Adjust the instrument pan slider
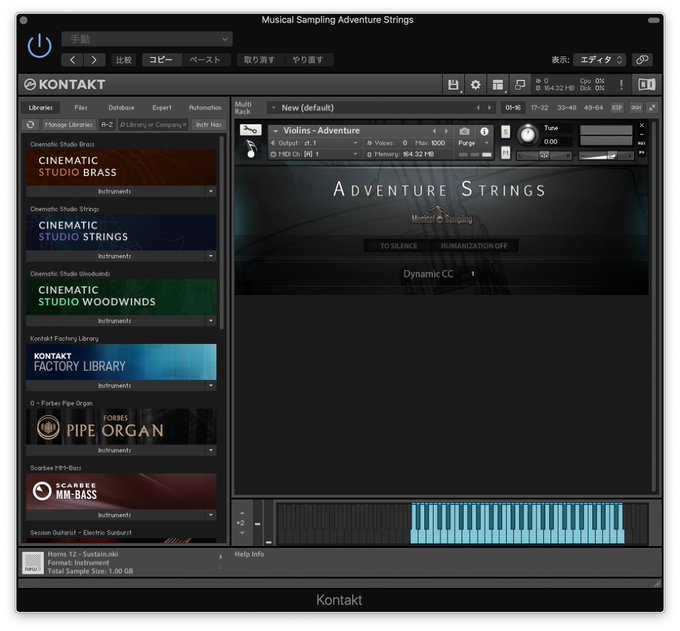 (x=544, y=156)
